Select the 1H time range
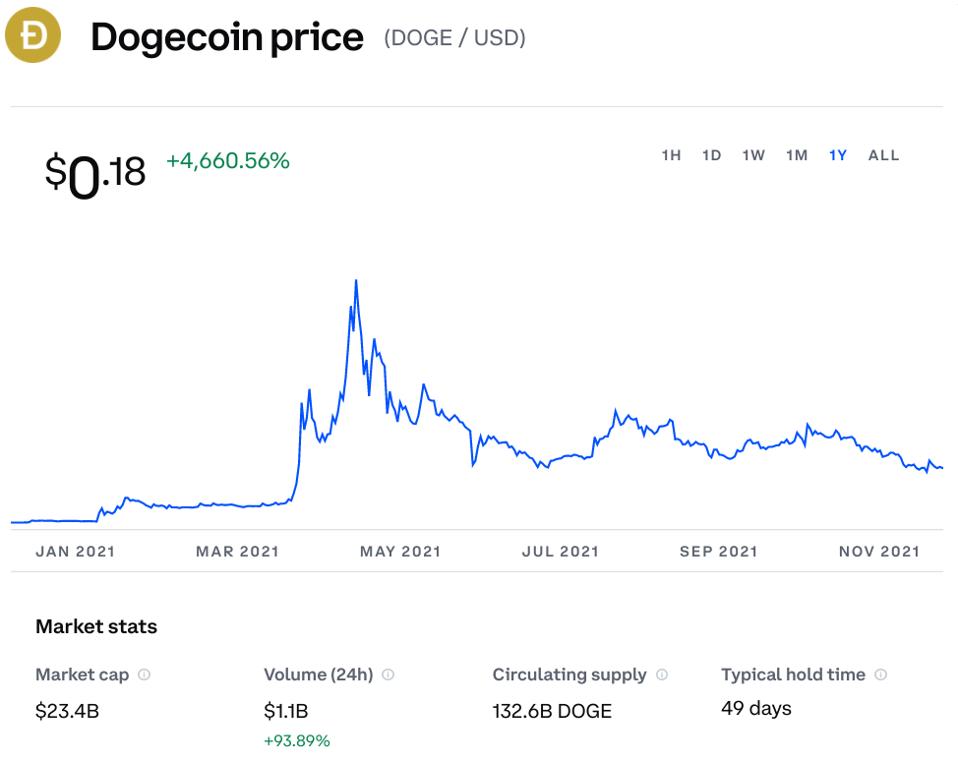Viewport: 958px width, 763px height. [x=671, y=155]
